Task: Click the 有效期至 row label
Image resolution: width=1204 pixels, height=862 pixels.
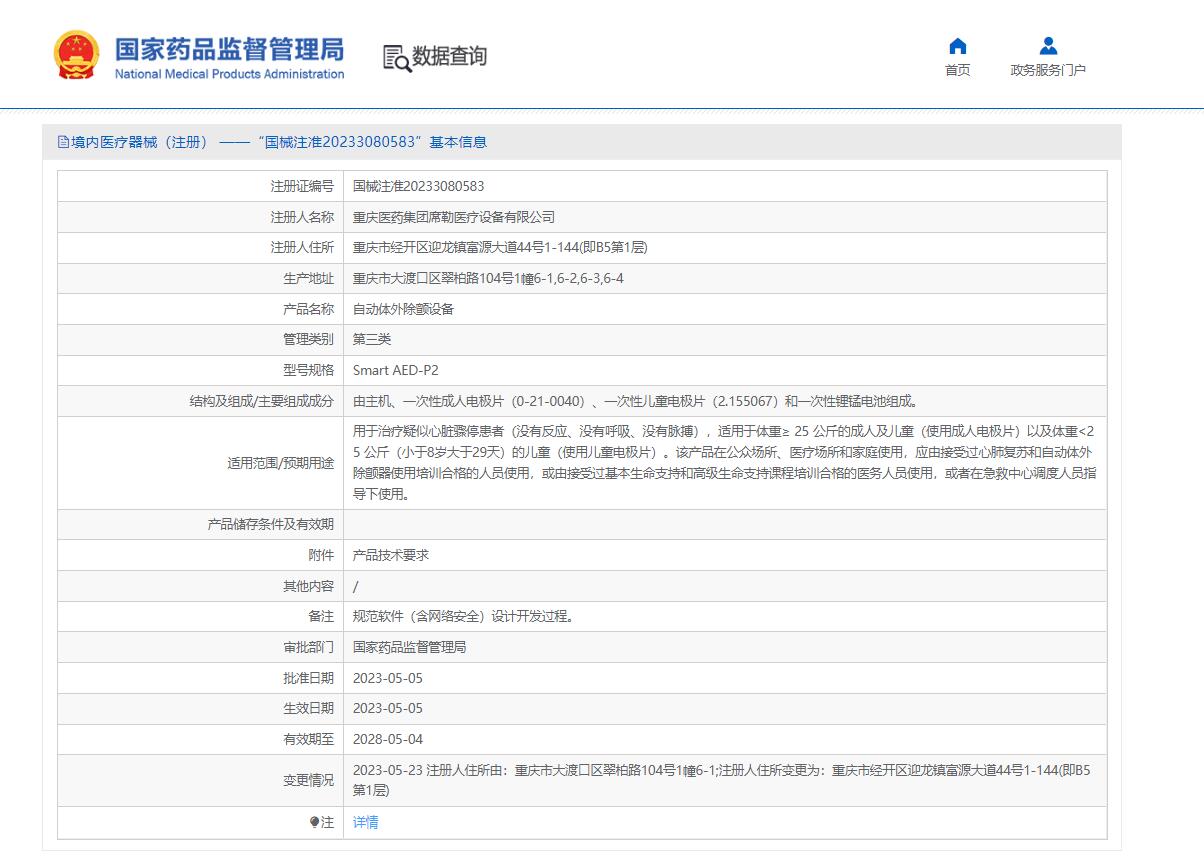Action: point(308,739)
